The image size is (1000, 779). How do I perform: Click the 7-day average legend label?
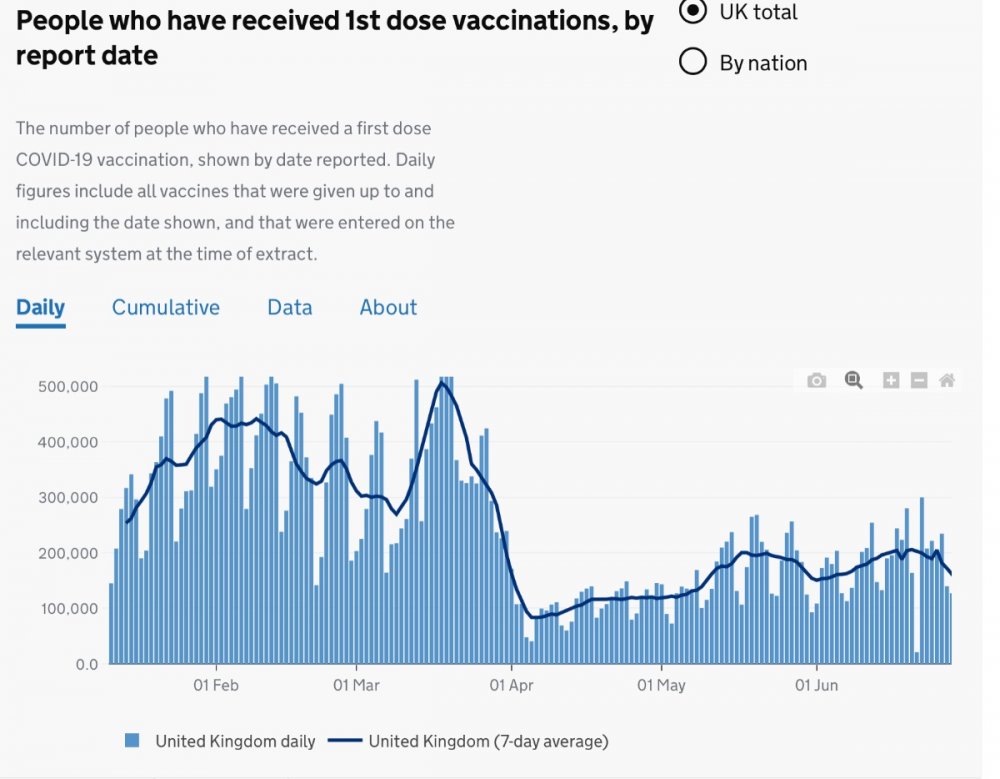(x=487, y=741)
